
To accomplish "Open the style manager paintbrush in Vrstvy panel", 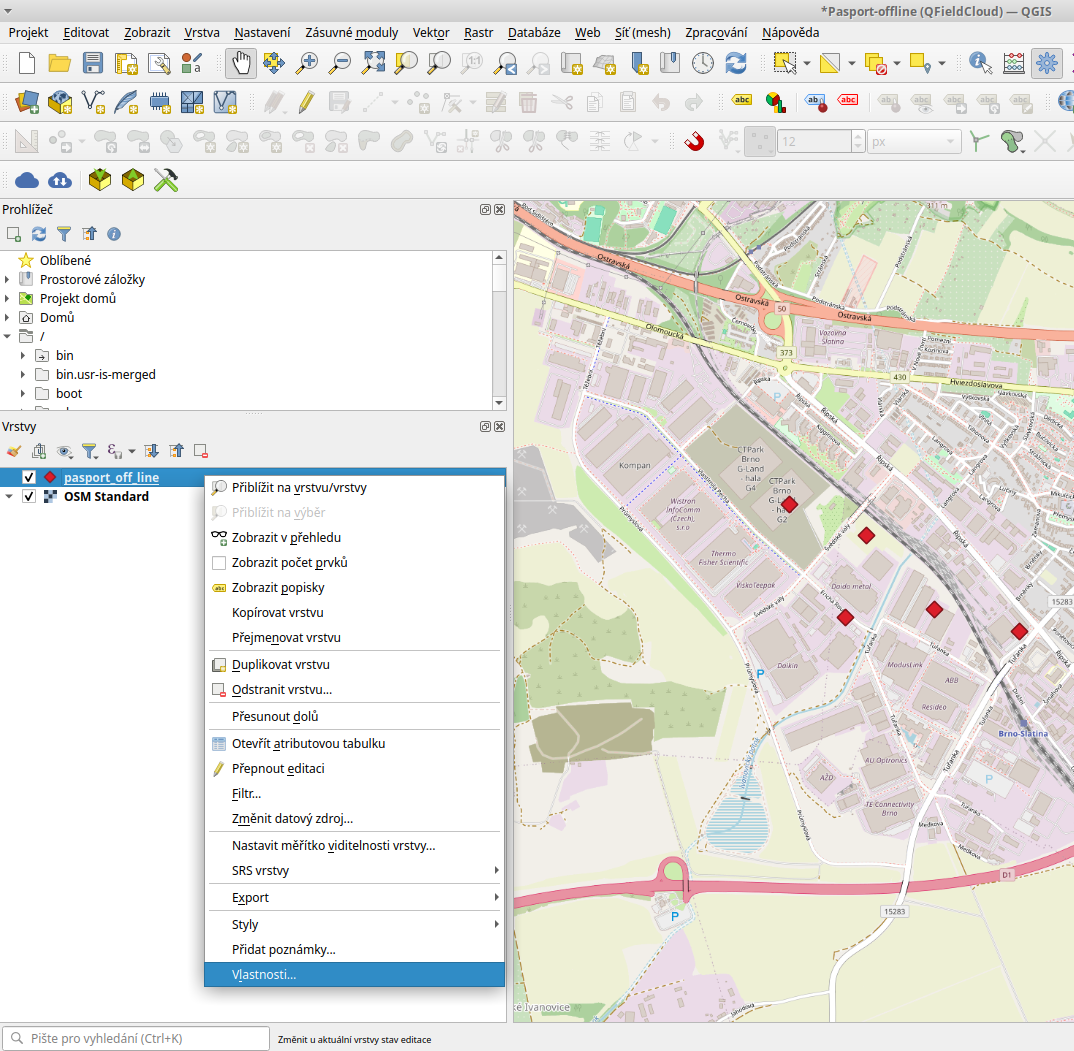I will [x=13, y=451].
